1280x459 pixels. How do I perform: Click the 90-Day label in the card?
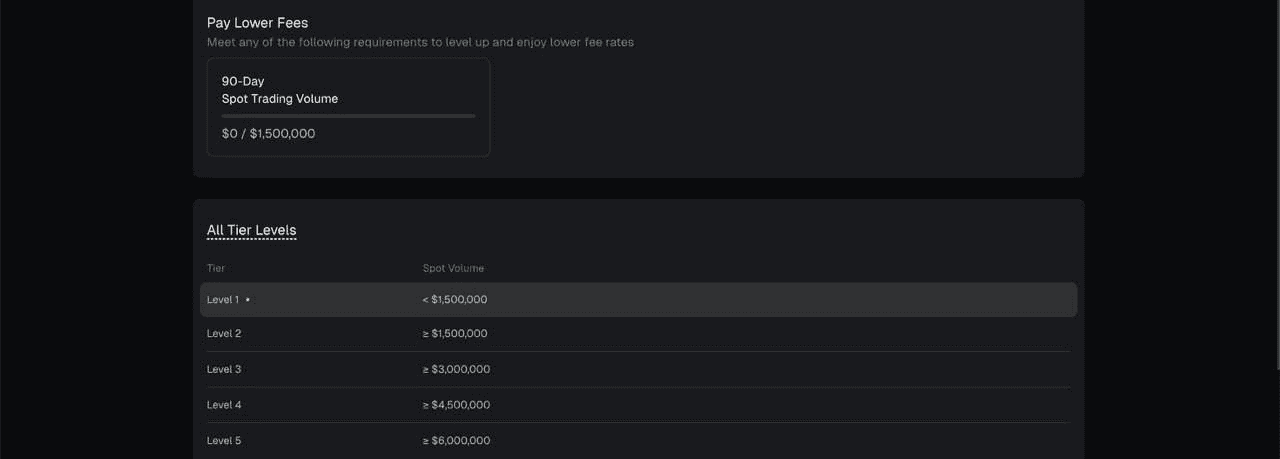coord(243,81)
